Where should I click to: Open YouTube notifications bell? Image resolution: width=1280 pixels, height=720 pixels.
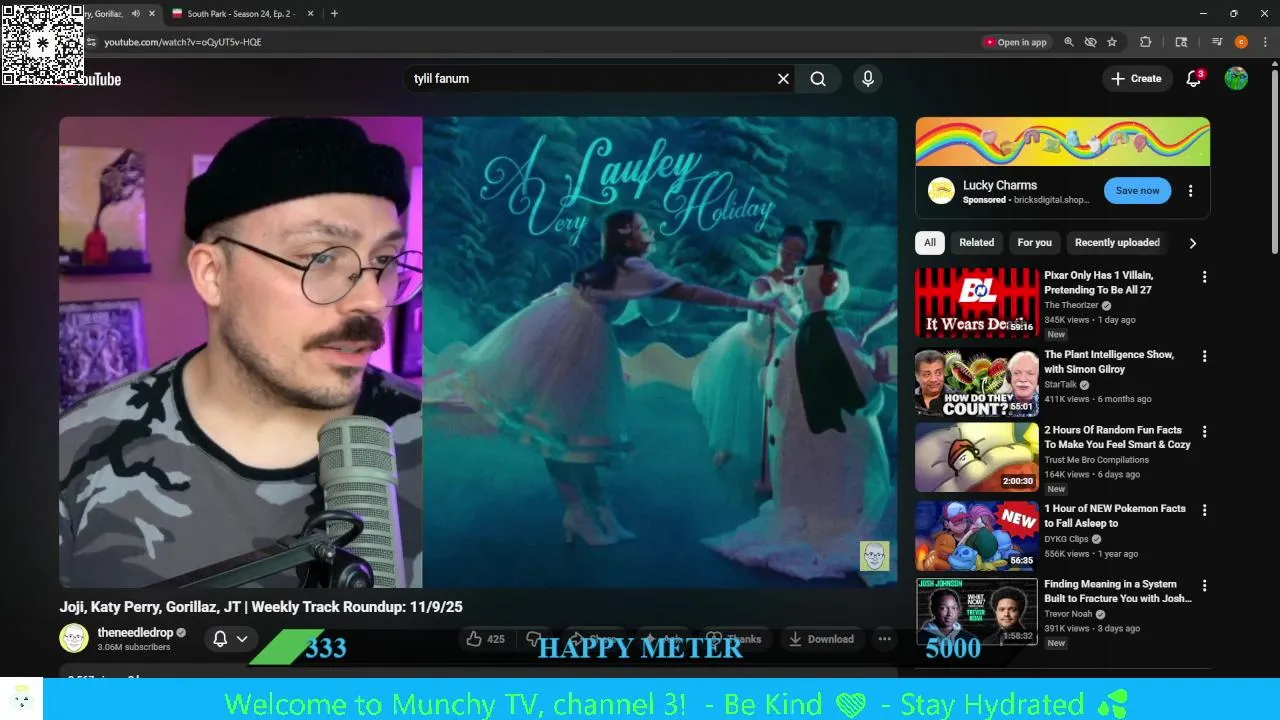(1193, 79)
